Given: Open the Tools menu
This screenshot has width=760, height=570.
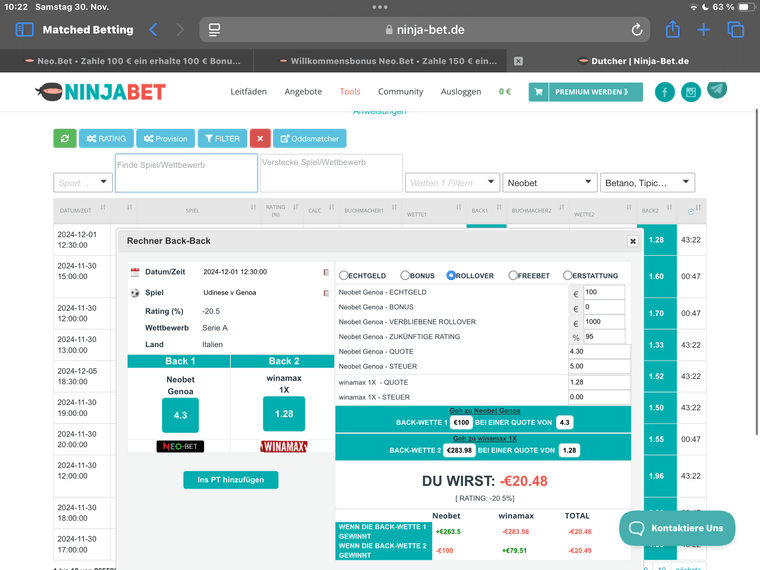Looking at the screenshot, I should (x=350, y=92).
